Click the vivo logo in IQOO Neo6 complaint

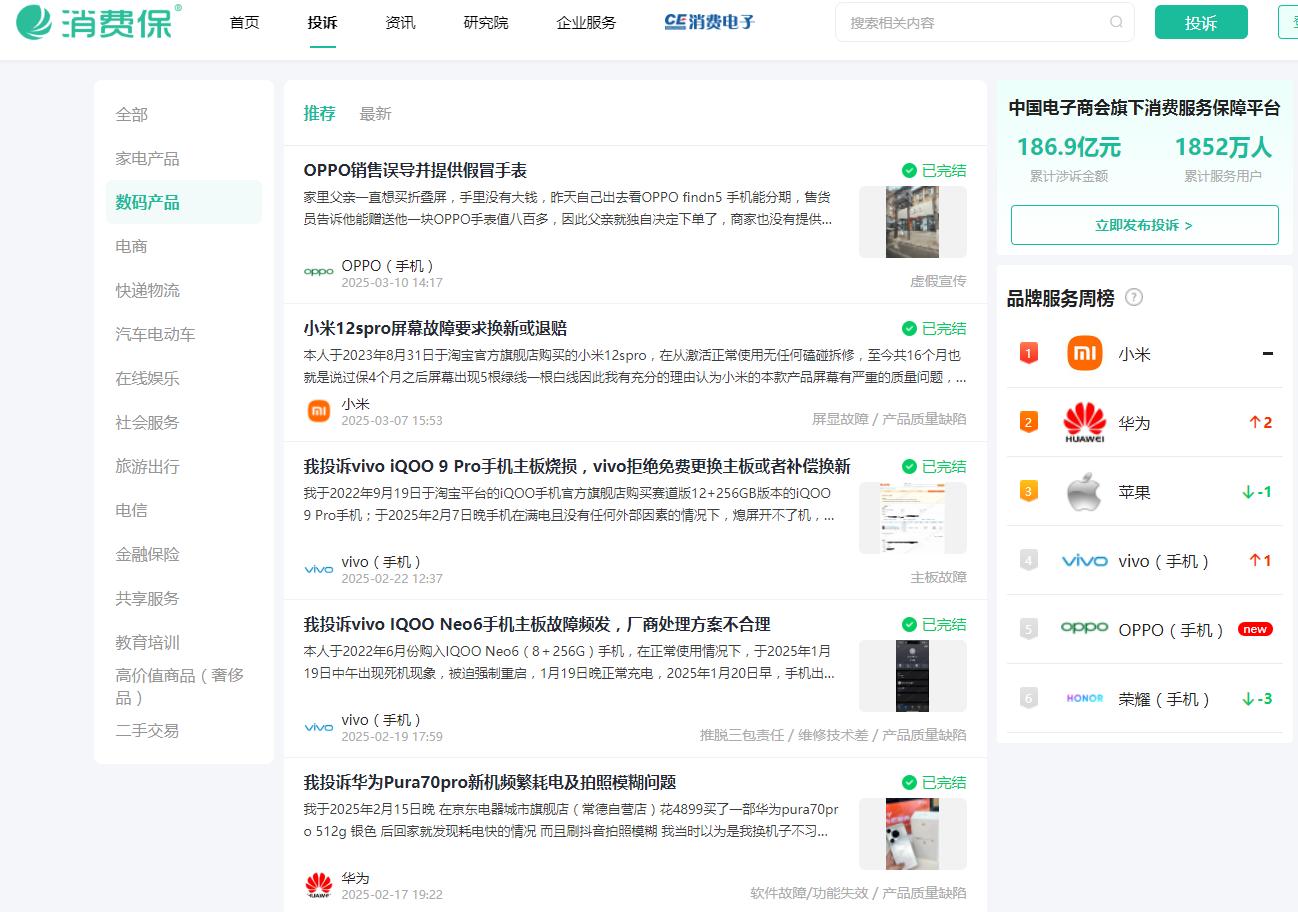coord(318,727)
